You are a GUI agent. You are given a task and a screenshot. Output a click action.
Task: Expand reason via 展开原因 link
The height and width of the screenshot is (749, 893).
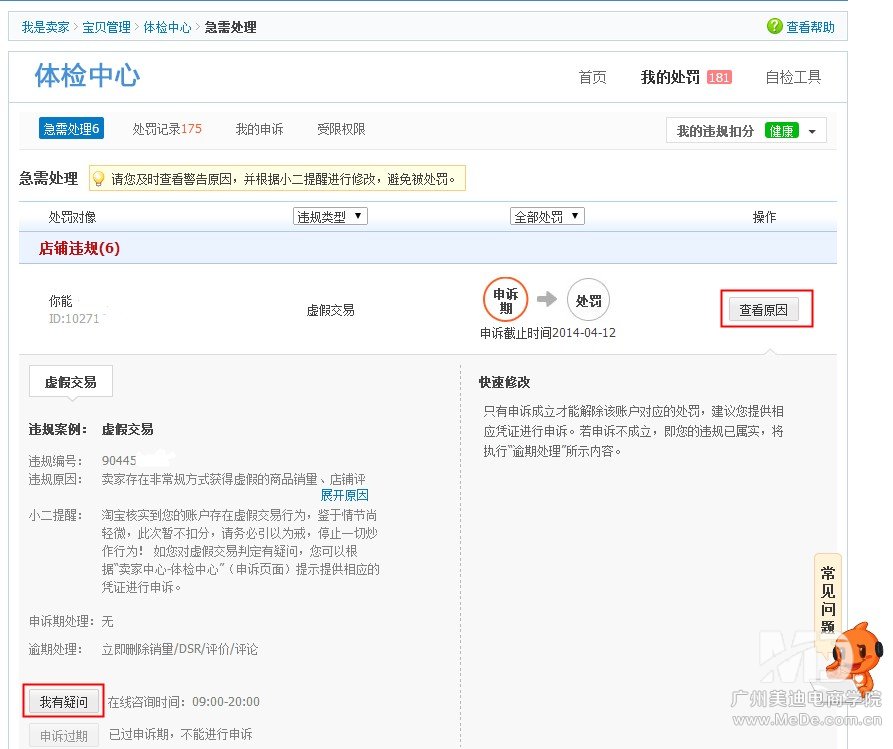tap(344, 495)
